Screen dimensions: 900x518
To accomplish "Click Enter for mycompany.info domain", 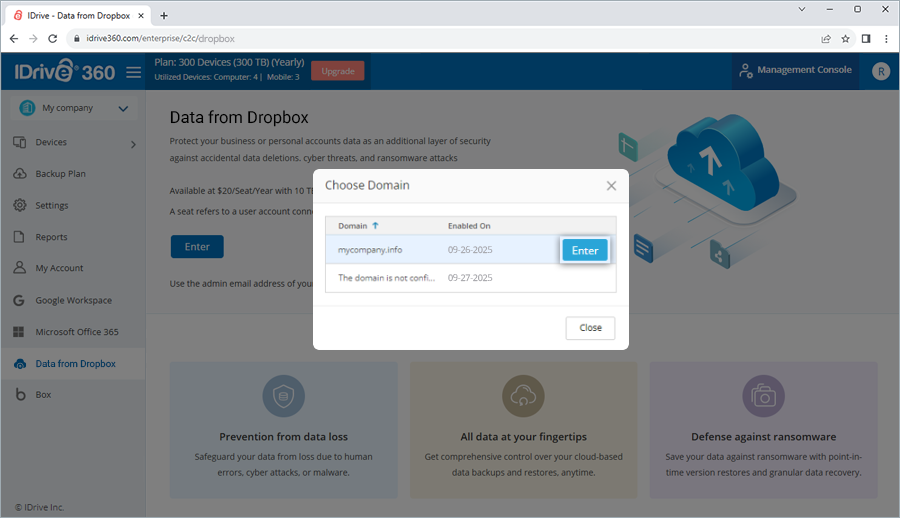I will click(x=584, y=250).
